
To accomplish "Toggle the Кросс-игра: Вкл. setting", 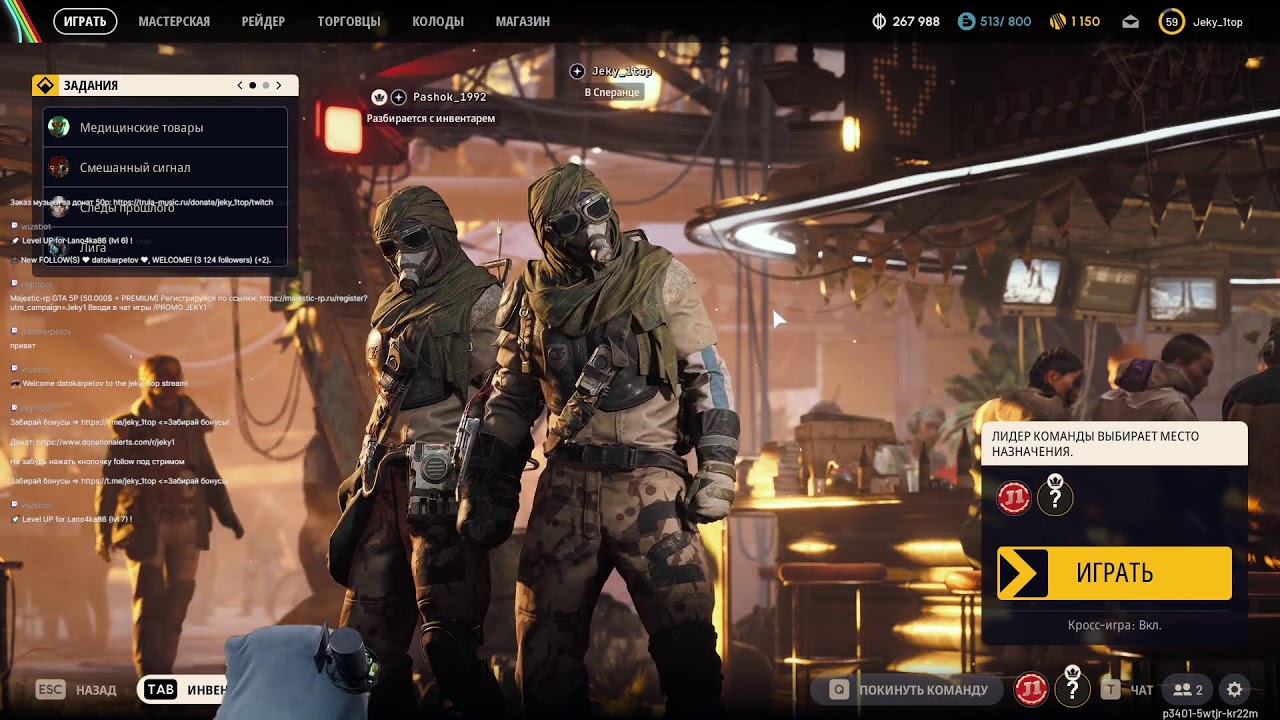I will coord(1114,625).
